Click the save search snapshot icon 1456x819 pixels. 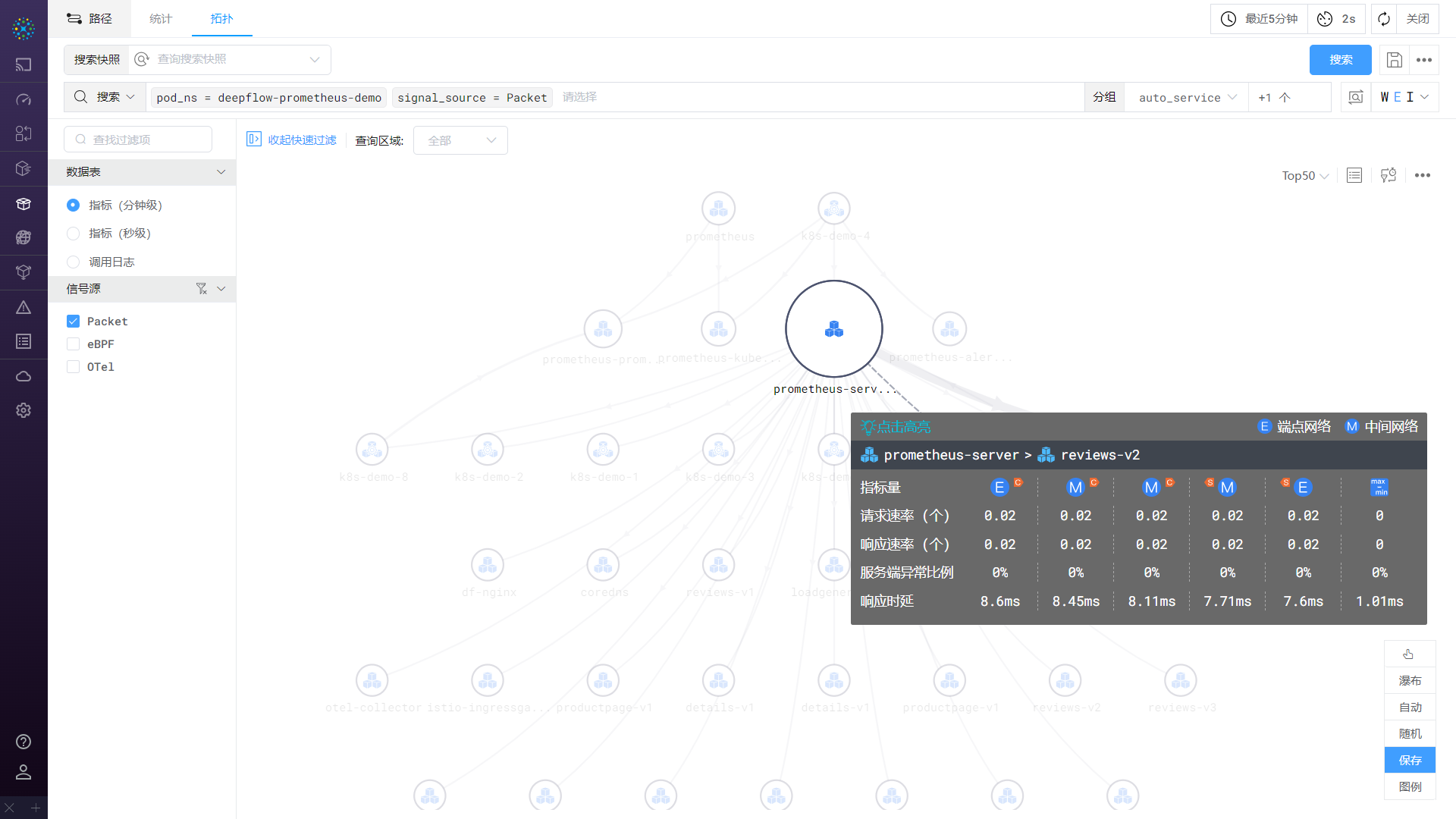pos(1394,60)
